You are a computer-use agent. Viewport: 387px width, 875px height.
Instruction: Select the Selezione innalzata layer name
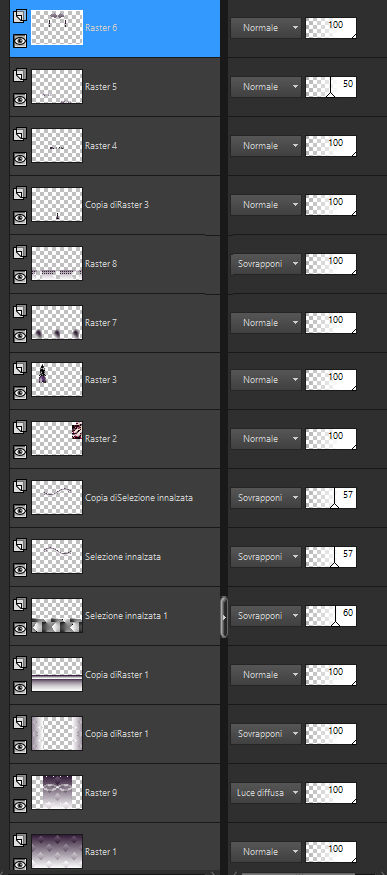tap(123, 557)
